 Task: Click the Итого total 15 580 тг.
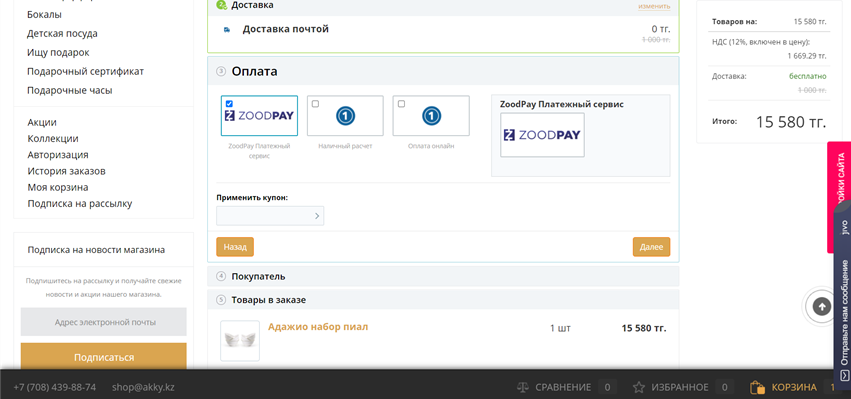click(x=791, y=122)
